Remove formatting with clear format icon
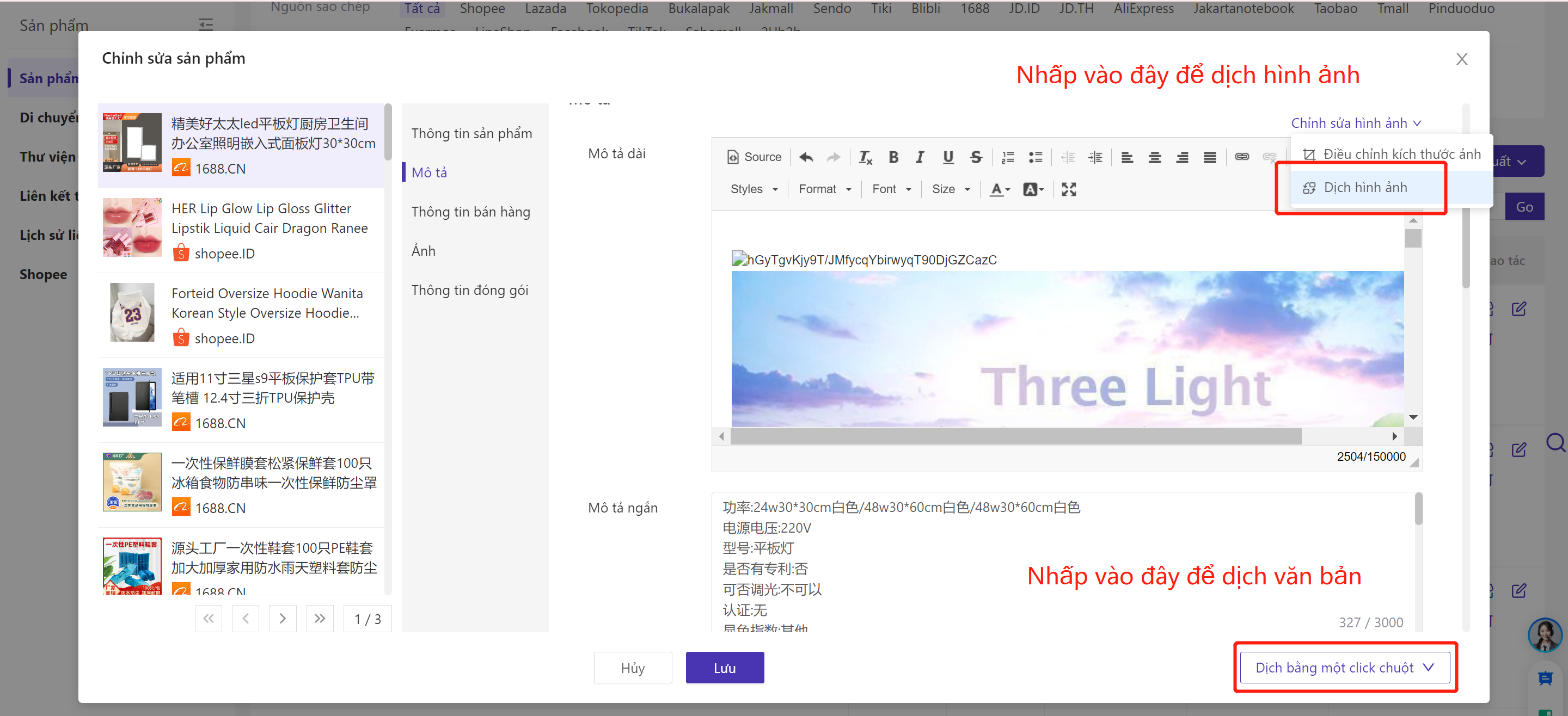This screenshot has width=1568, height=716. pos(865,157)
